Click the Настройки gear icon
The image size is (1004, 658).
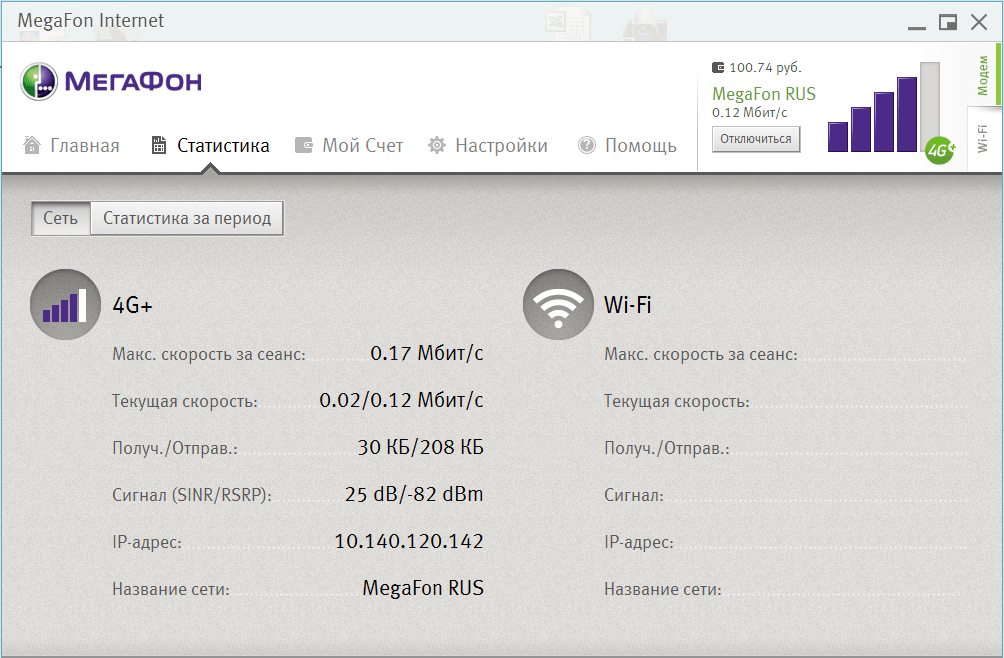pos(437,145)
